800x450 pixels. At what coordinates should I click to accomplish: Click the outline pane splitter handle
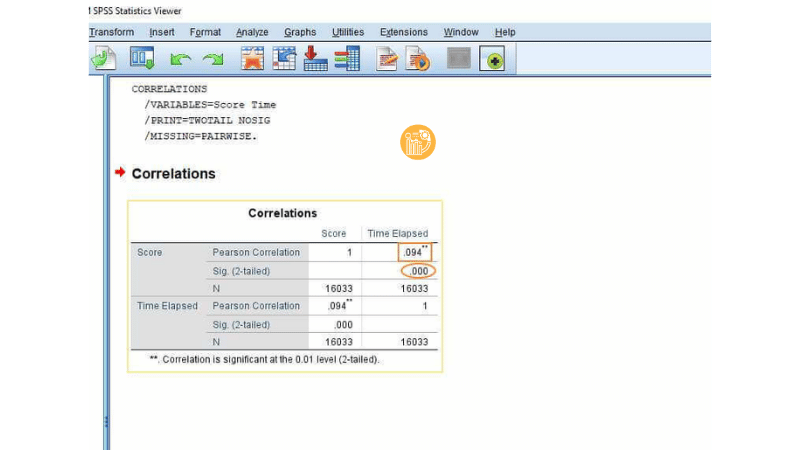[x=106, y=422]
